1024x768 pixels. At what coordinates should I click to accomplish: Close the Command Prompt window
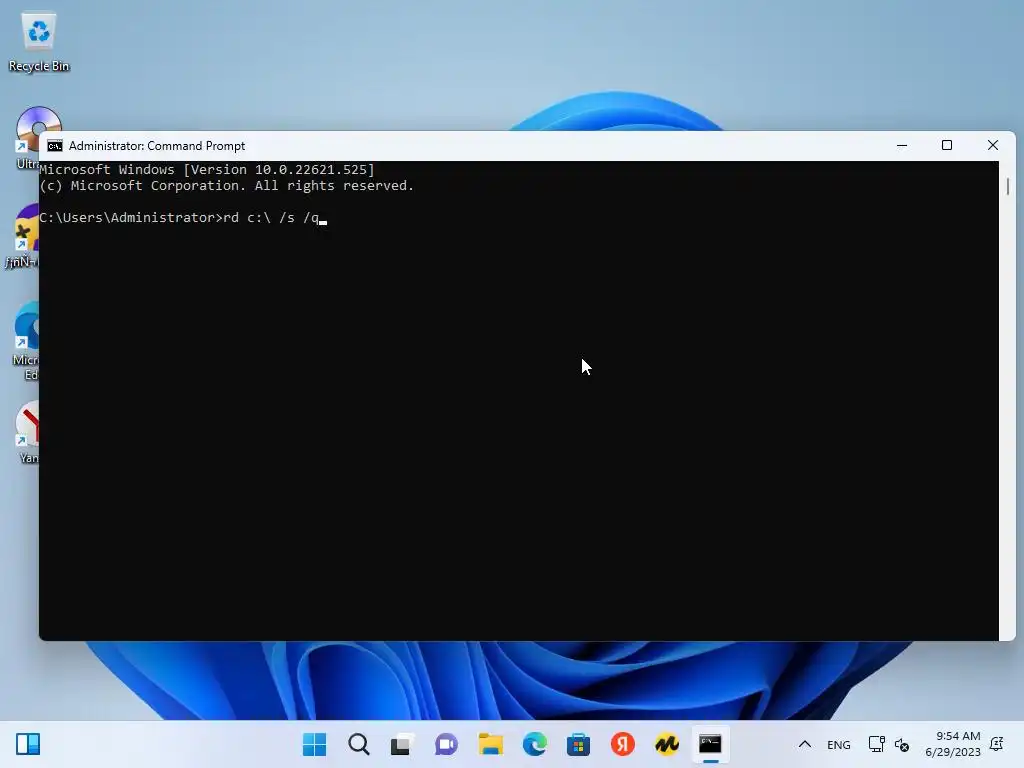coord(993,146)
